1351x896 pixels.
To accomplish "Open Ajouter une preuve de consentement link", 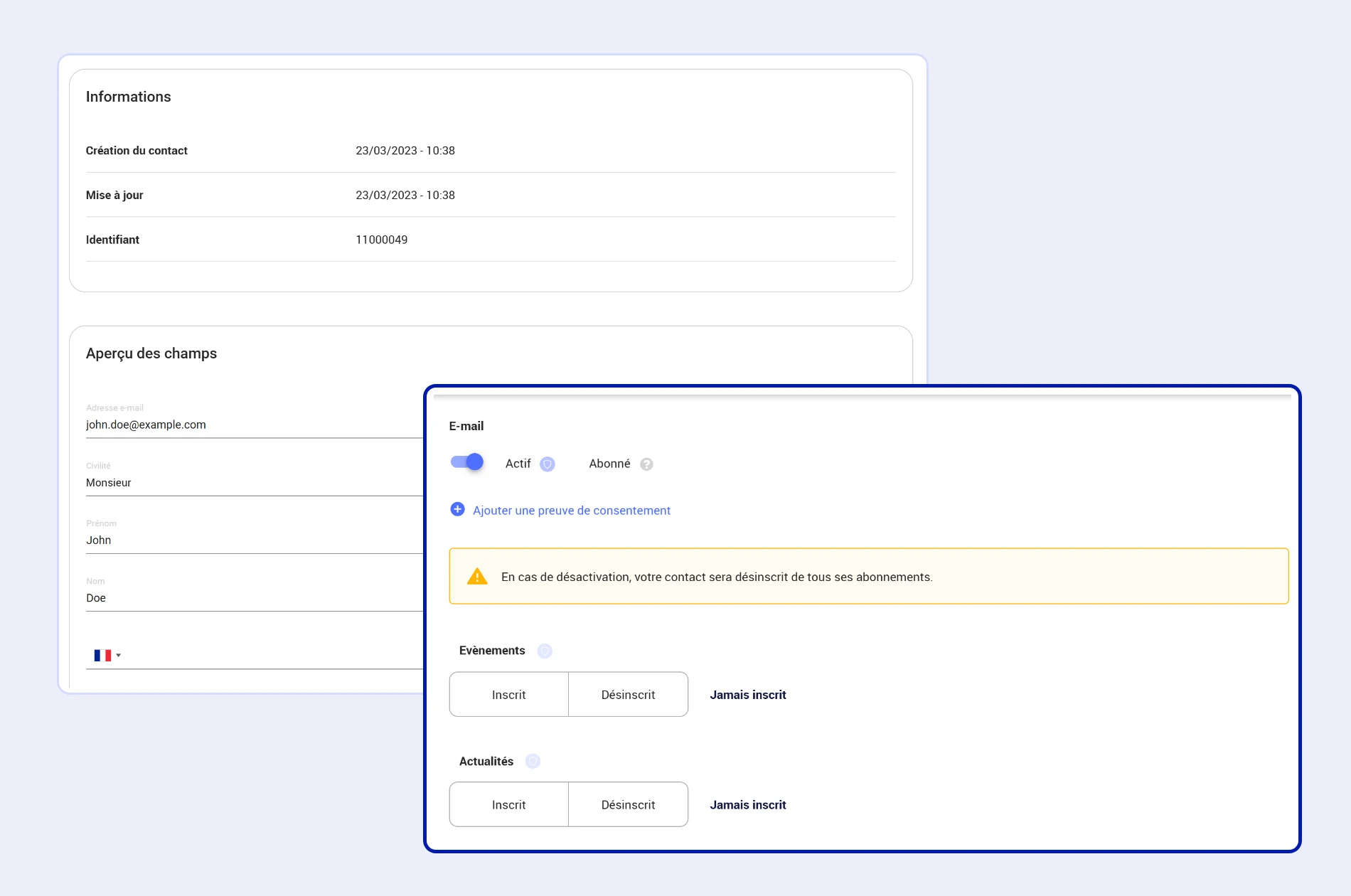I will (x=572, y=511).
